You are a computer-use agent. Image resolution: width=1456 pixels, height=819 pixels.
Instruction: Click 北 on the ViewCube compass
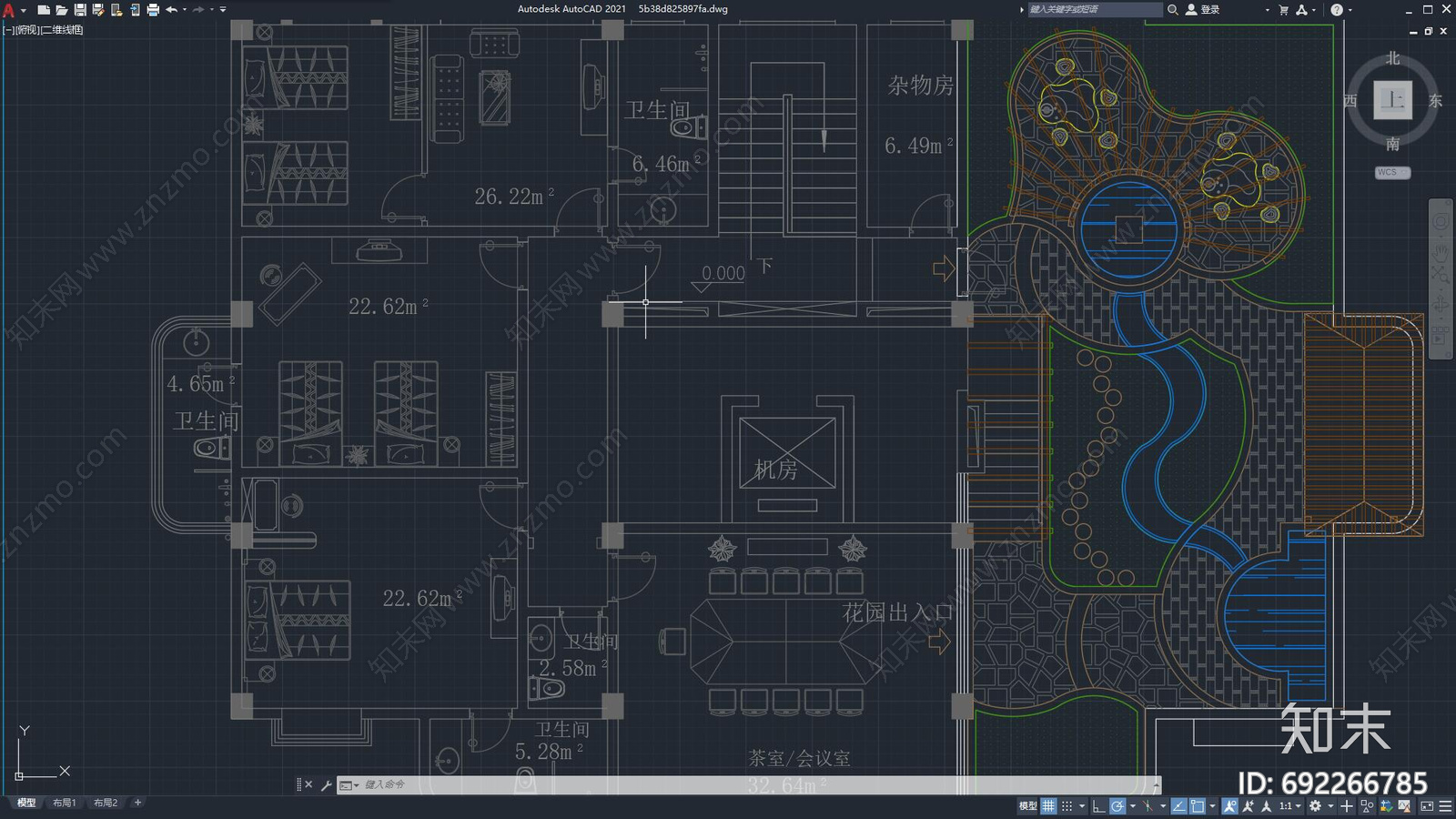(1392, 58)
